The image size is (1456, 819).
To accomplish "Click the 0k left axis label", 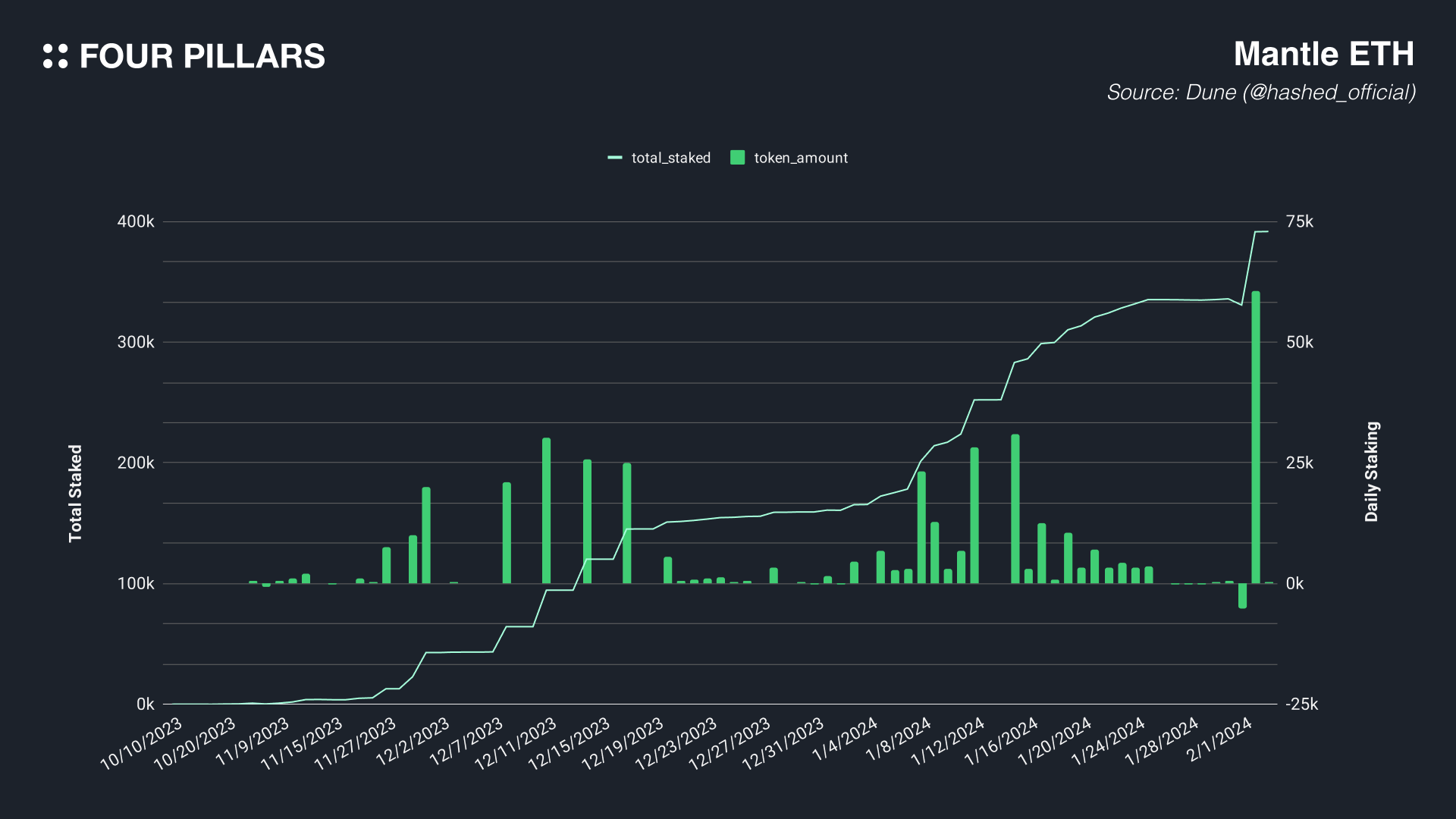I will point(145,704).
